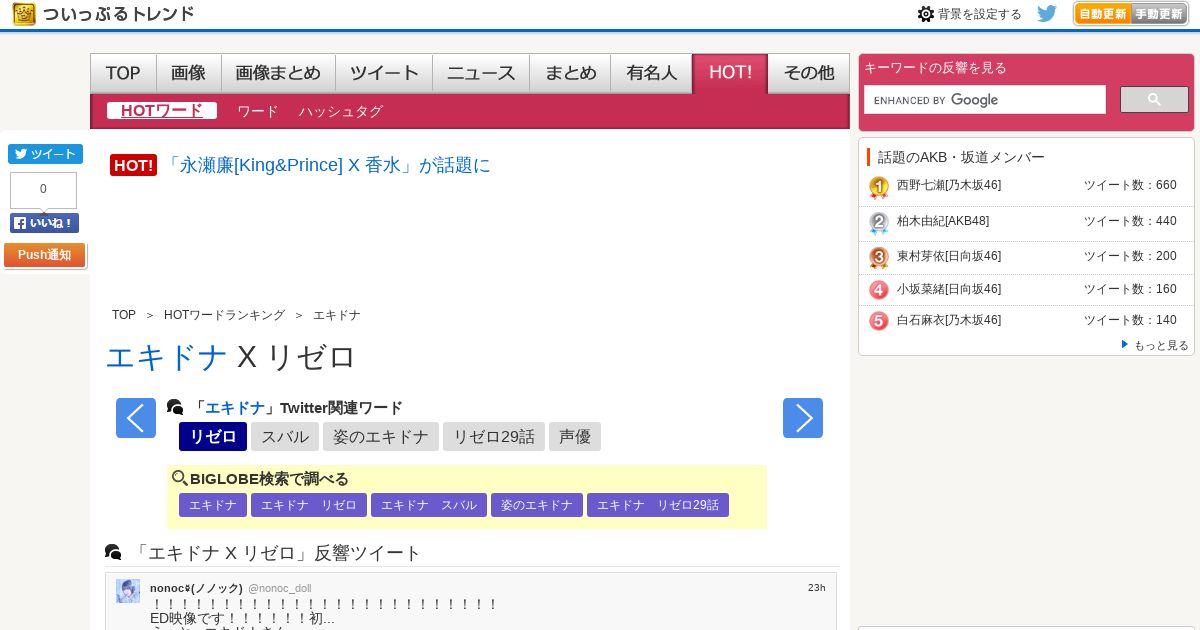Open 東村芽依[日向坂46] ranking entry

(x=949, y=256)
